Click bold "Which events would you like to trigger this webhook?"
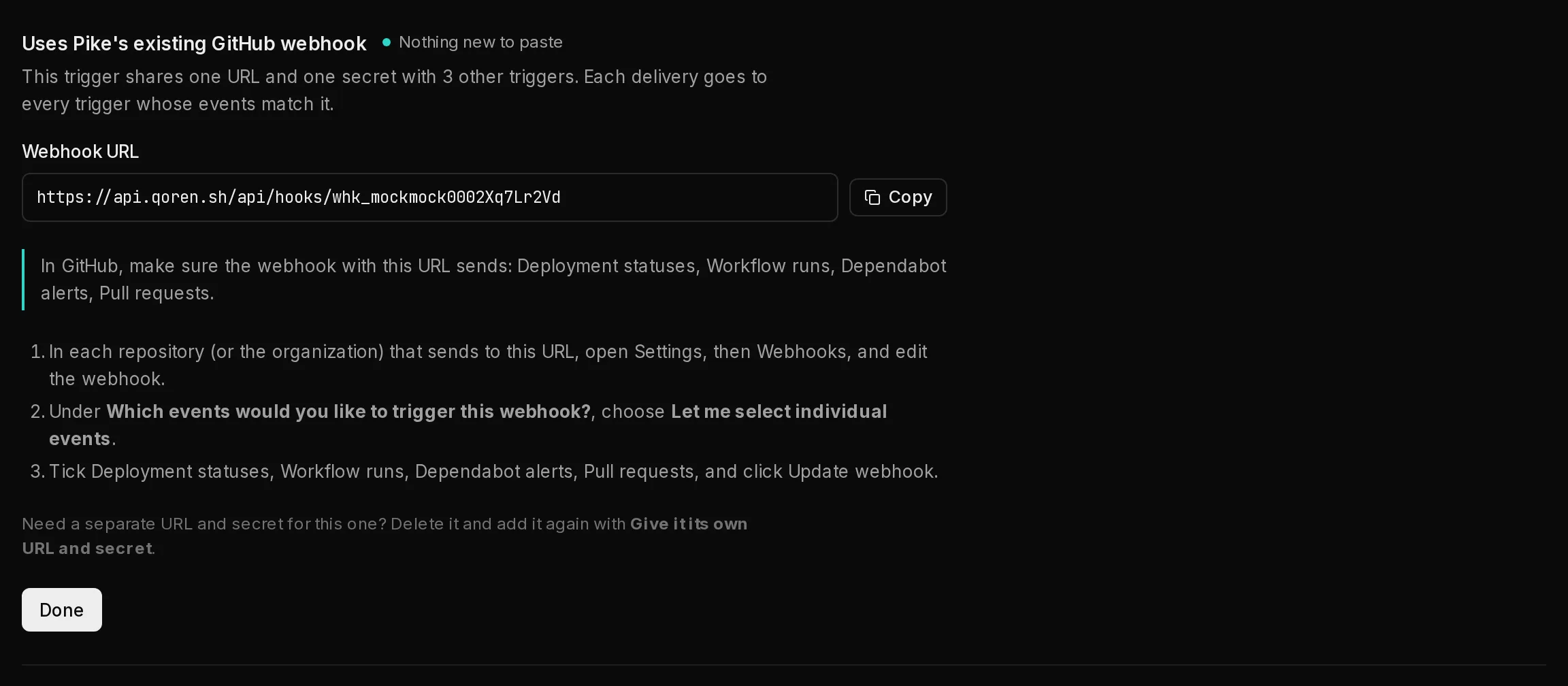This screenshot has width=1568, height=686. [x=348, y=412]
